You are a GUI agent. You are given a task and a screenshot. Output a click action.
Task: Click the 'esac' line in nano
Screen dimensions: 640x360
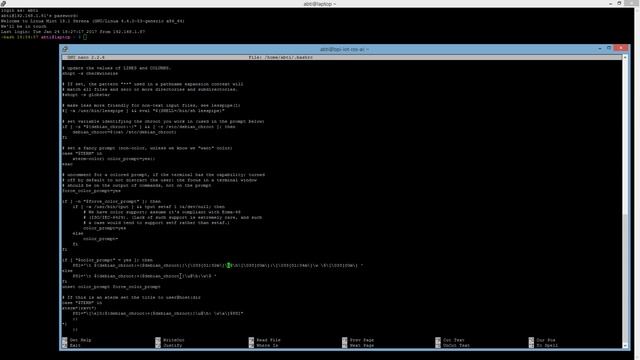coord(67,164)
